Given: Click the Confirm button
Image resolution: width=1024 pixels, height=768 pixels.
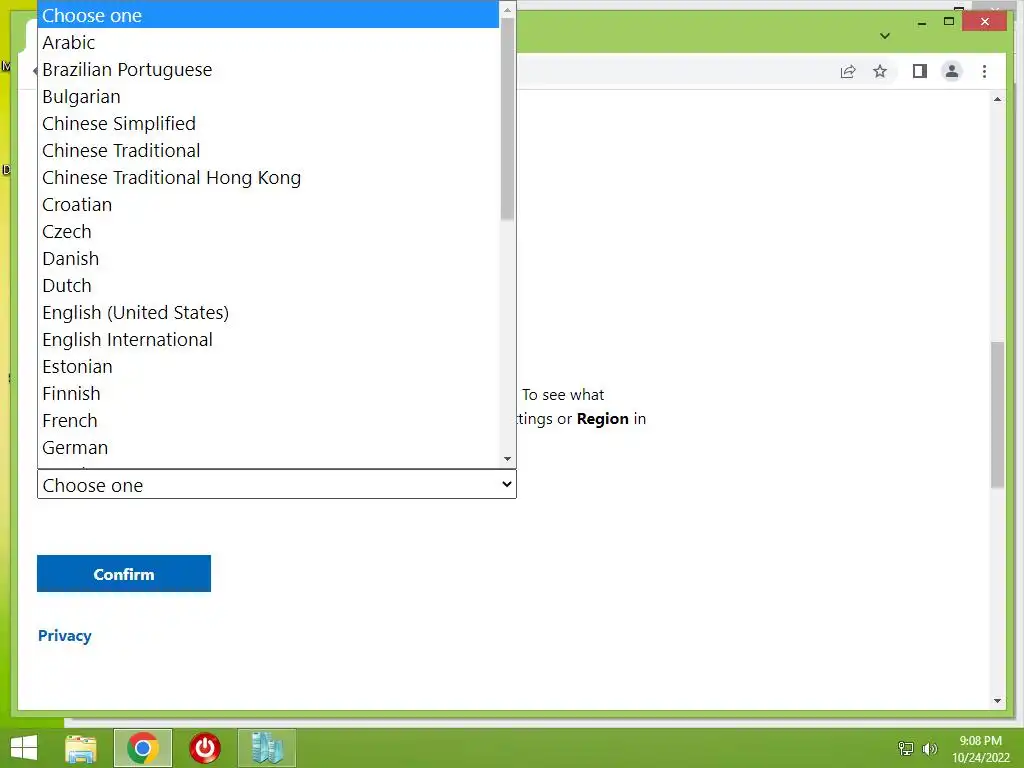Looking at the screenshot, I should 123,573.
